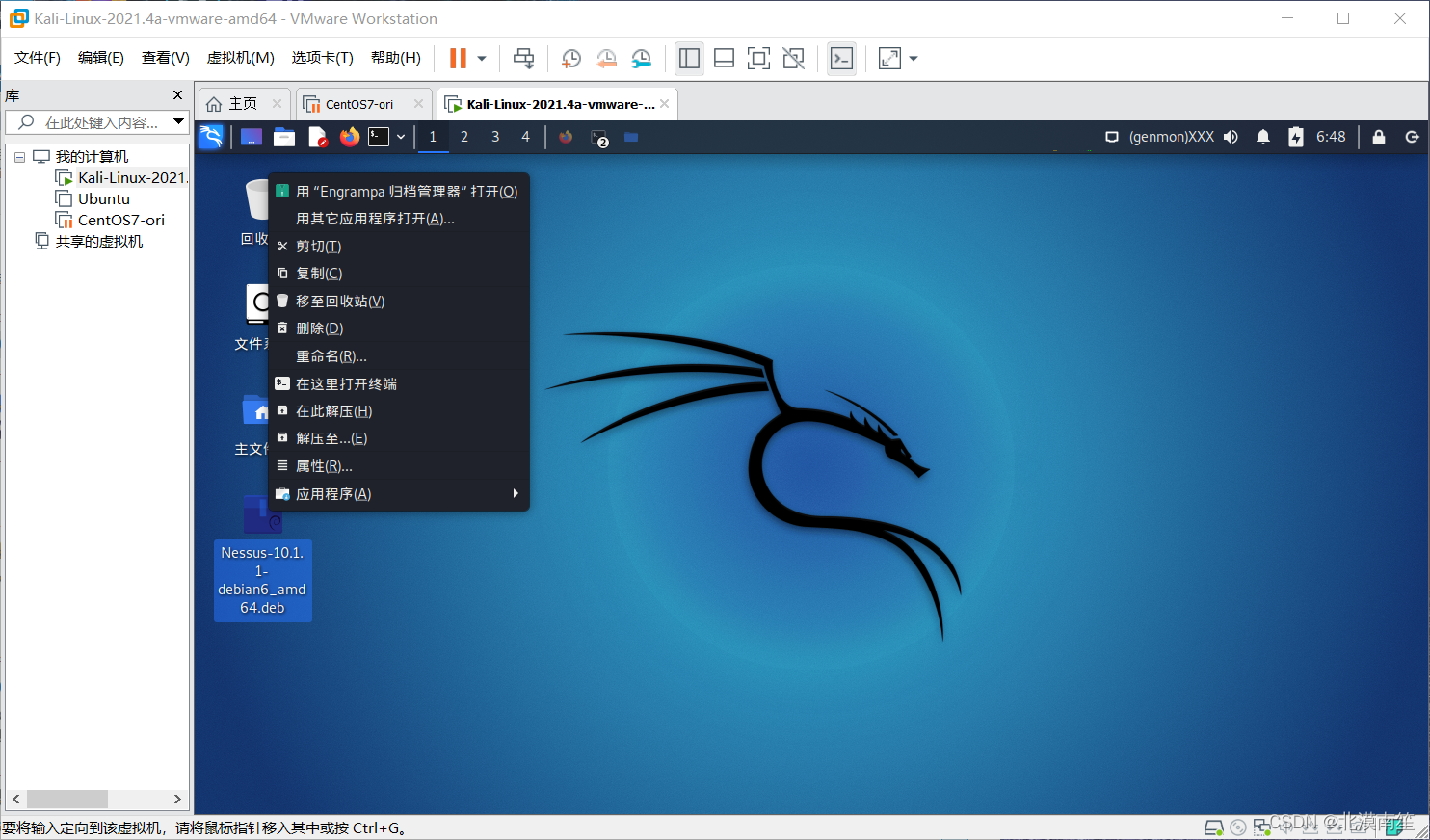Toggle the thumbnail bar view button
Viewport: 1430px width, 840px height.
[724, 59]
